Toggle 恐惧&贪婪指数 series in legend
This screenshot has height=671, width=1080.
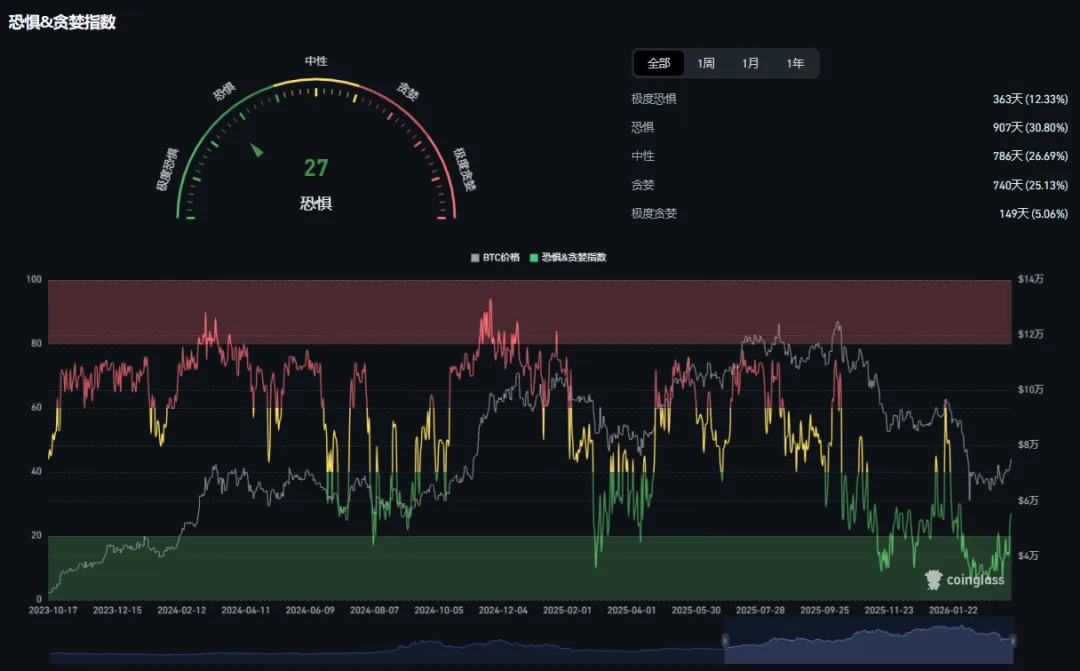tap(568, 258)
